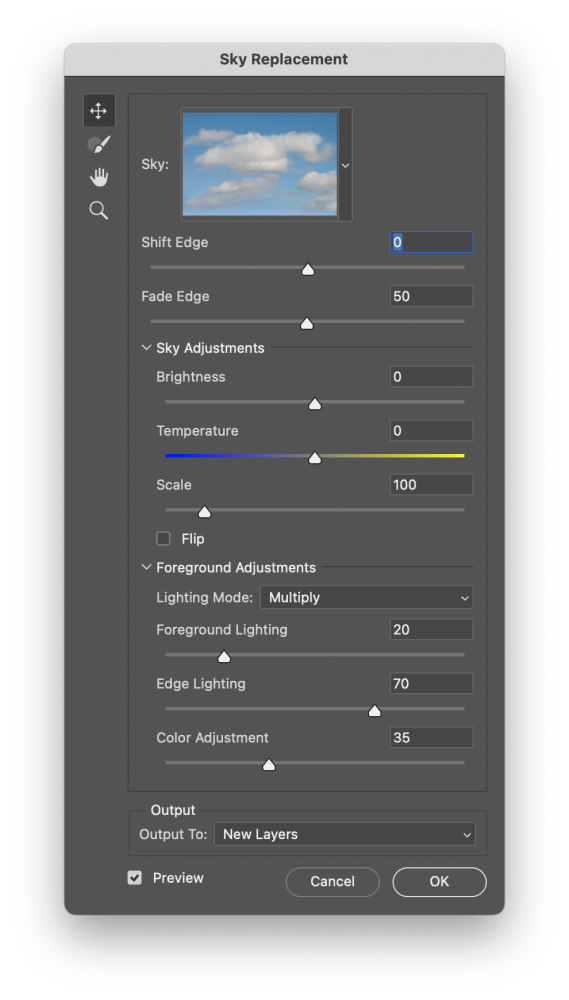The width and height of the screenshot is (569, 1000).
Task: Click the Temperature value field
Action: coord(431,430)
